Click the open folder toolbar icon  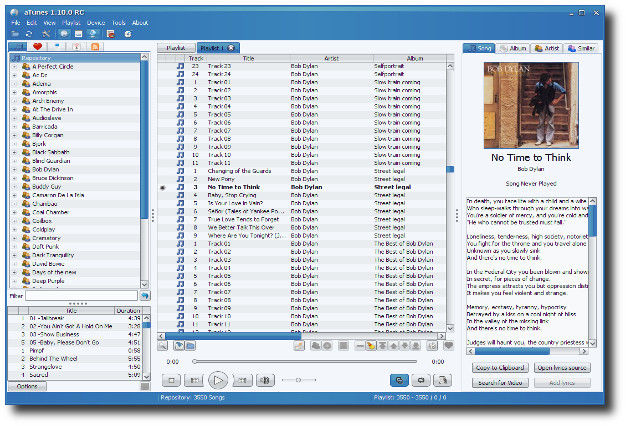coord(14,34)
